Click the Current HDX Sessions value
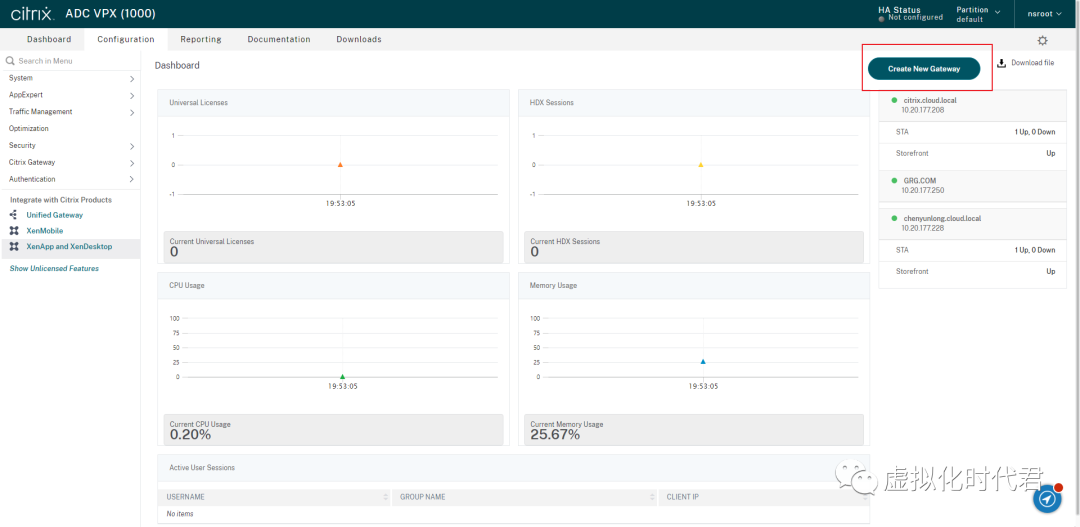 tap(534, 252)
